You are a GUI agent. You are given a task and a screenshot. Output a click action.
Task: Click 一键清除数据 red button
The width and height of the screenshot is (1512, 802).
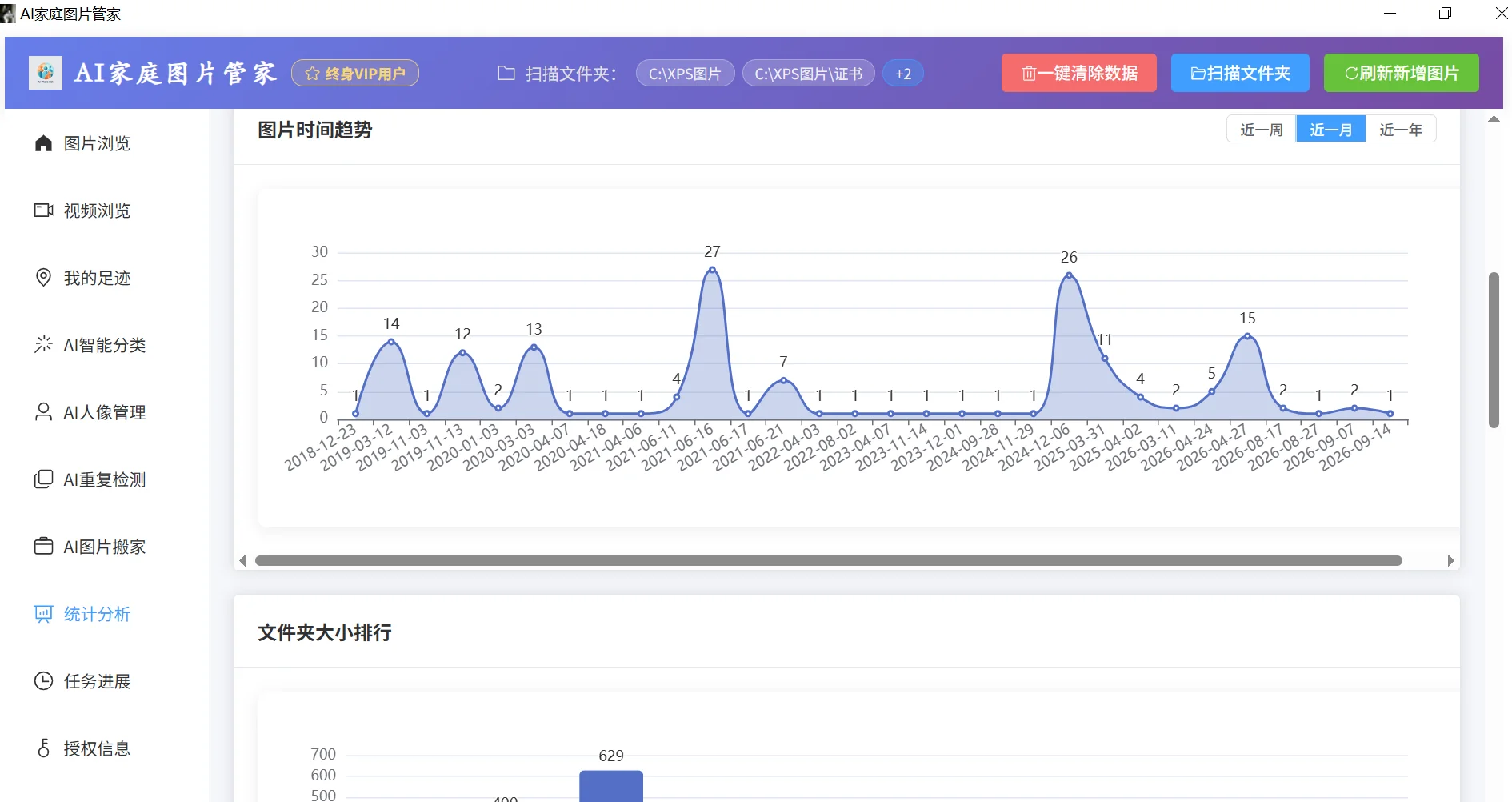[1079, 73]
